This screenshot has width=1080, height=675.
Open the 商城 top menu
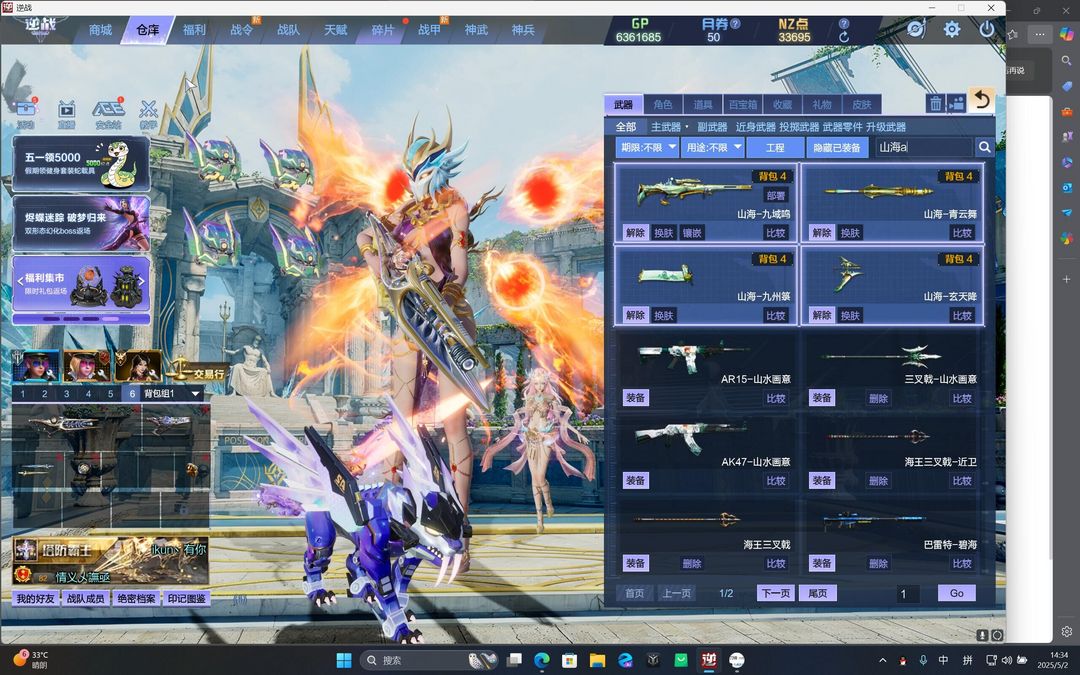click(101, 30)
